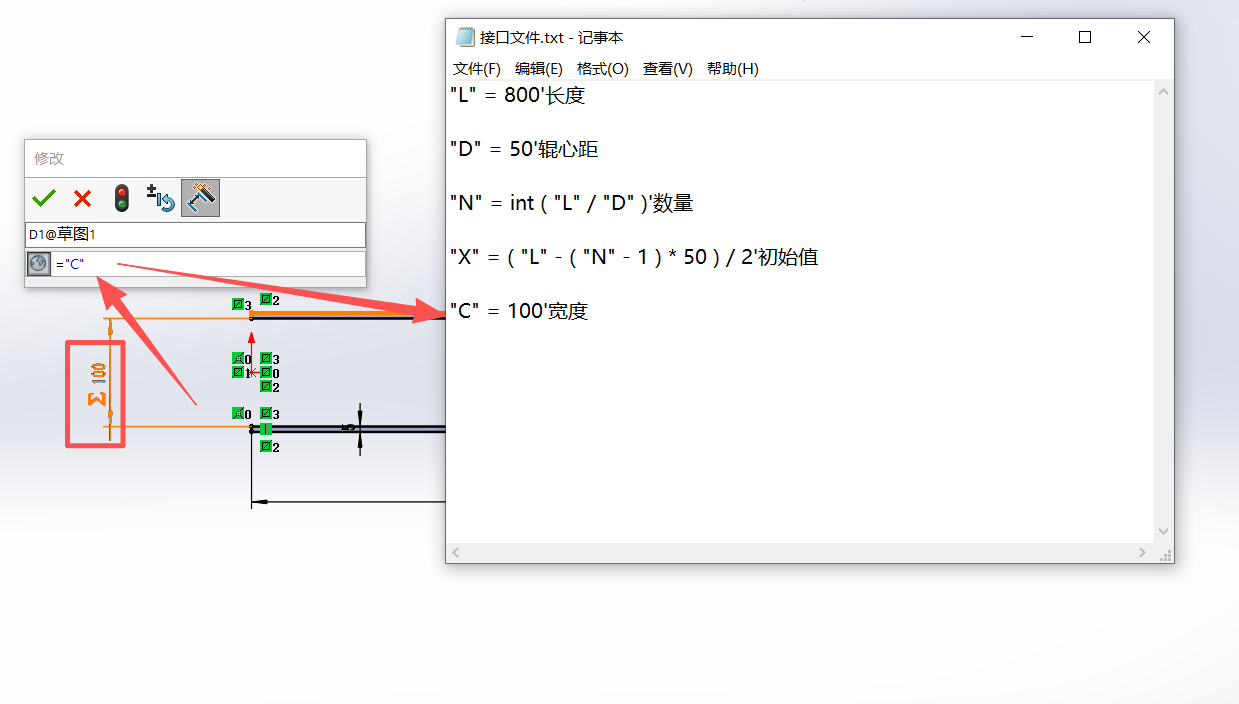Minimize the Notepad window
This screenshot has width=1239, height=704.
tap(1027, 37)
